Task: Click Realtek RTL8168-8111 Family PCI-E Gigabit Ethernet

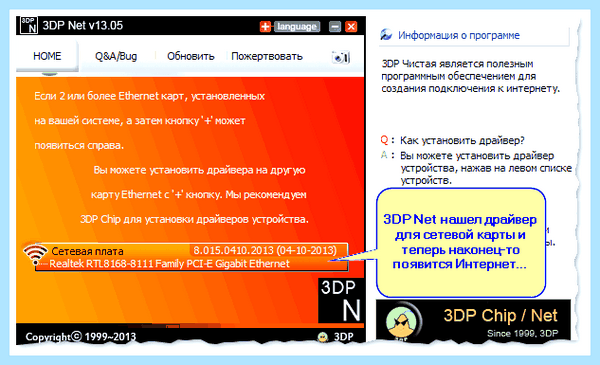Action: tap(169, 264)
